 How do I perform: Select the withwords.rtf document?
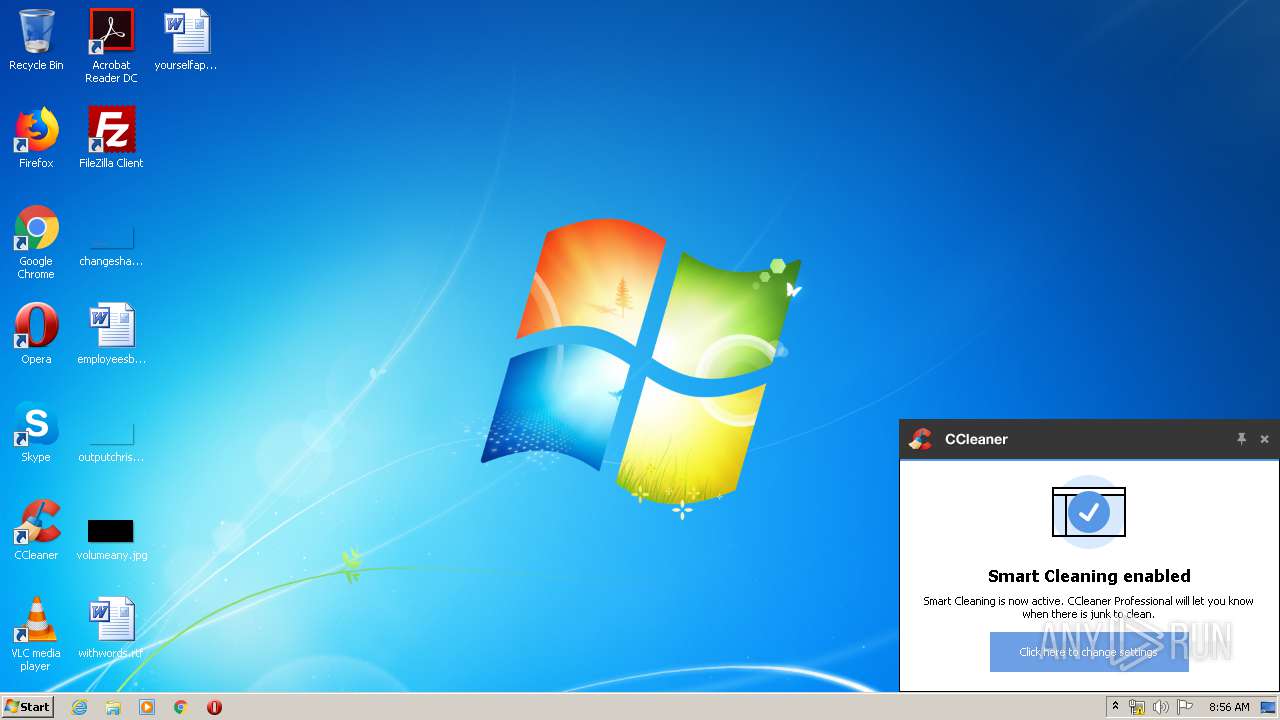coord(111,628)
